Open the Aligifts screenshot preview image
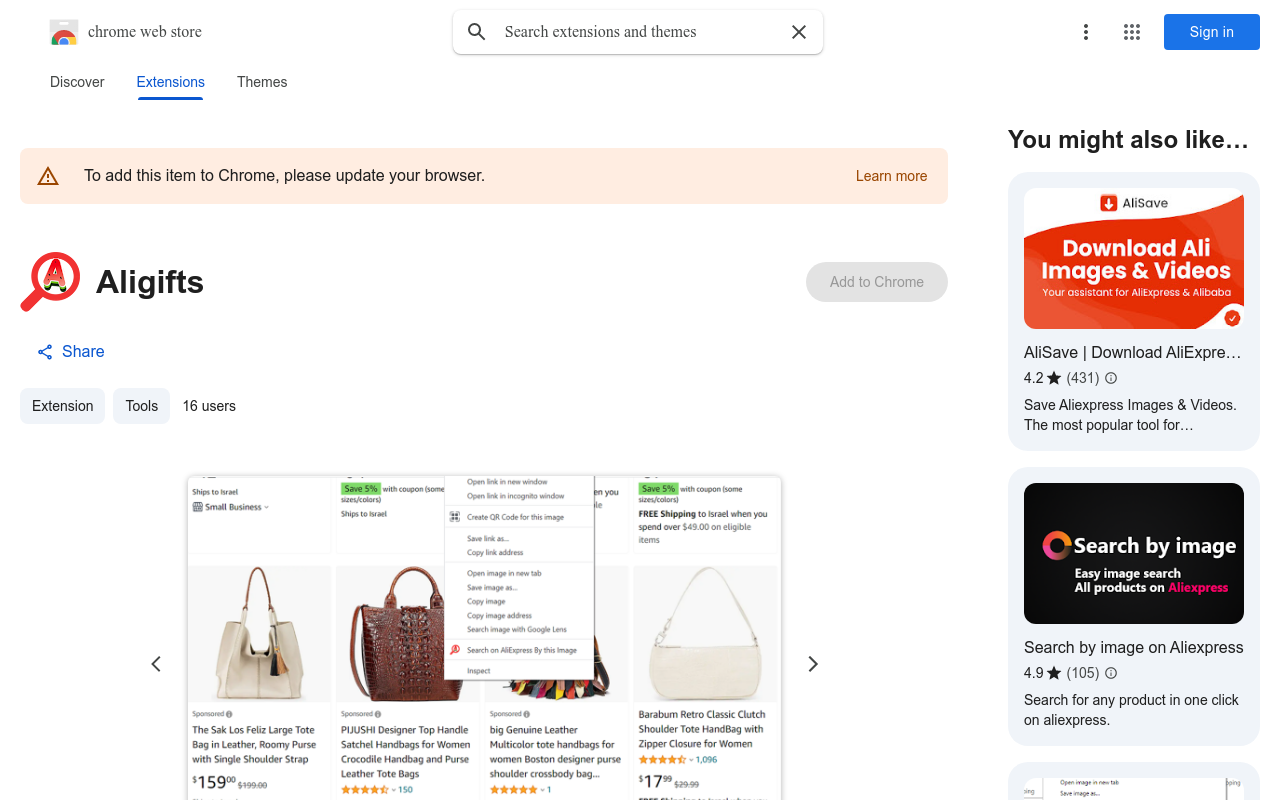 point(484,638)
